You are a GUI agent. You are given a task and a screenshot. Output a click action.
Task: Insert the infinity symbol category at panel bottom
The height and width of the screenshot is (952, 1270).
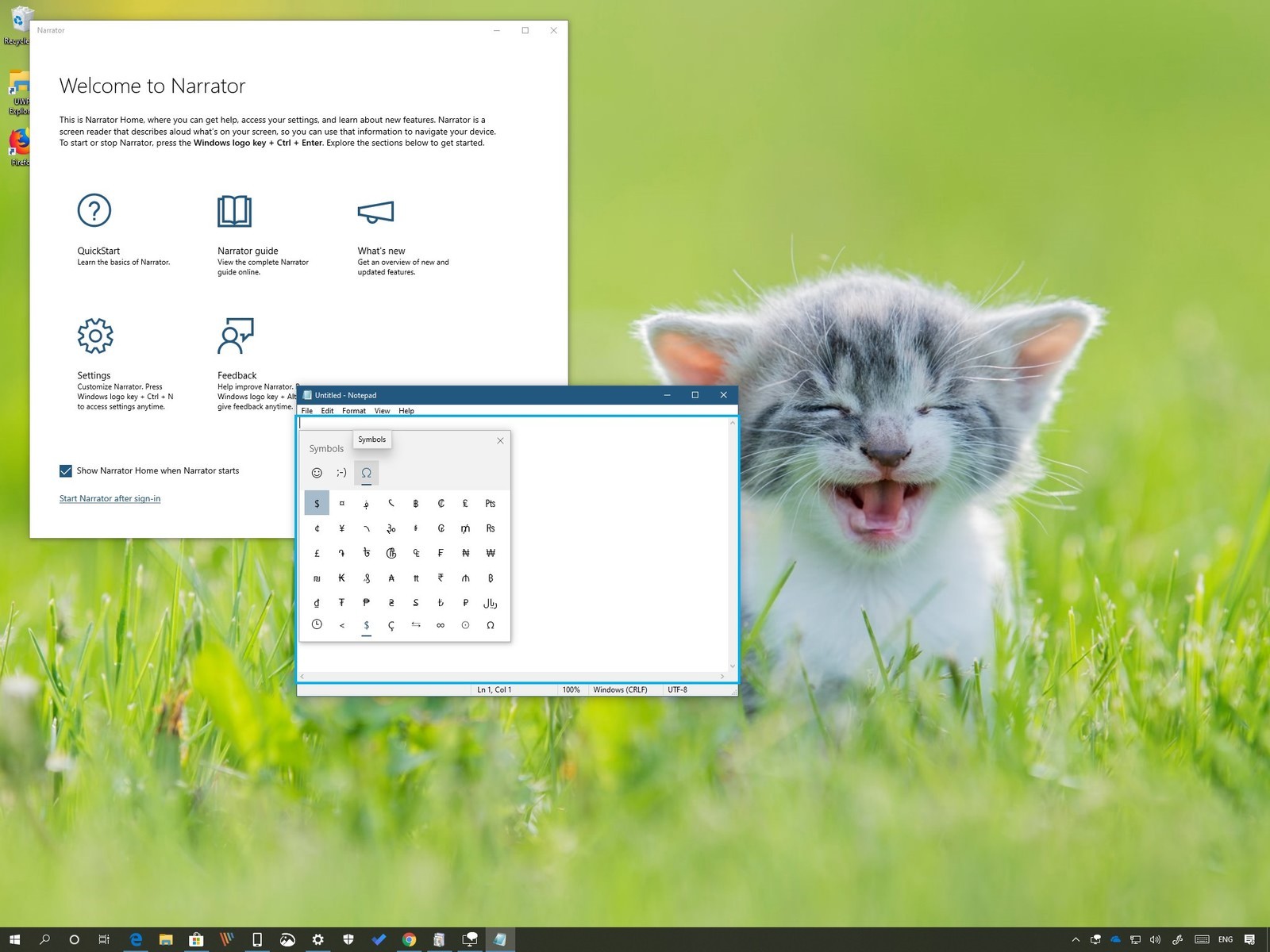click(441, 625)
